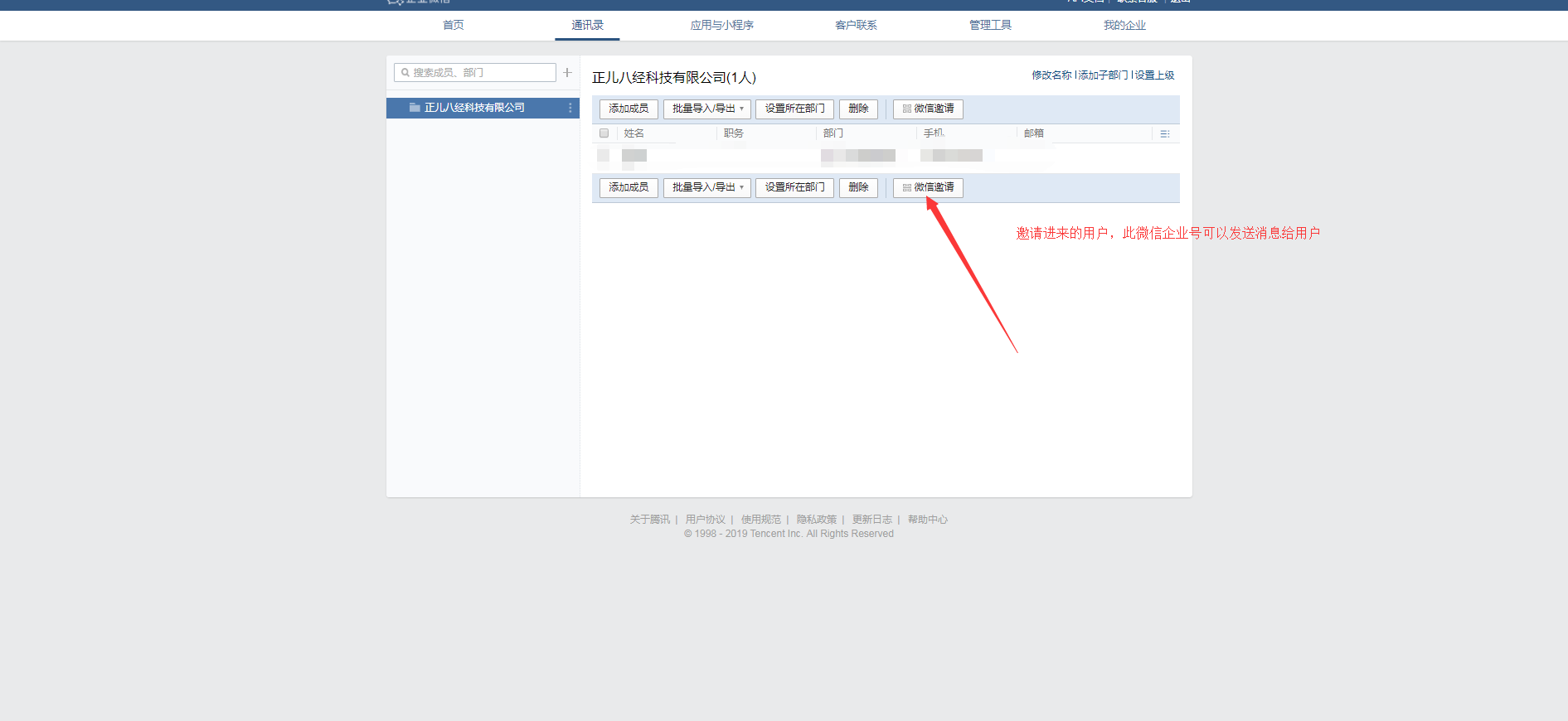This screenshot has height=721, width=1568.
Task: Open the 使用规范 footer link
Action: (x=761, y=520)
